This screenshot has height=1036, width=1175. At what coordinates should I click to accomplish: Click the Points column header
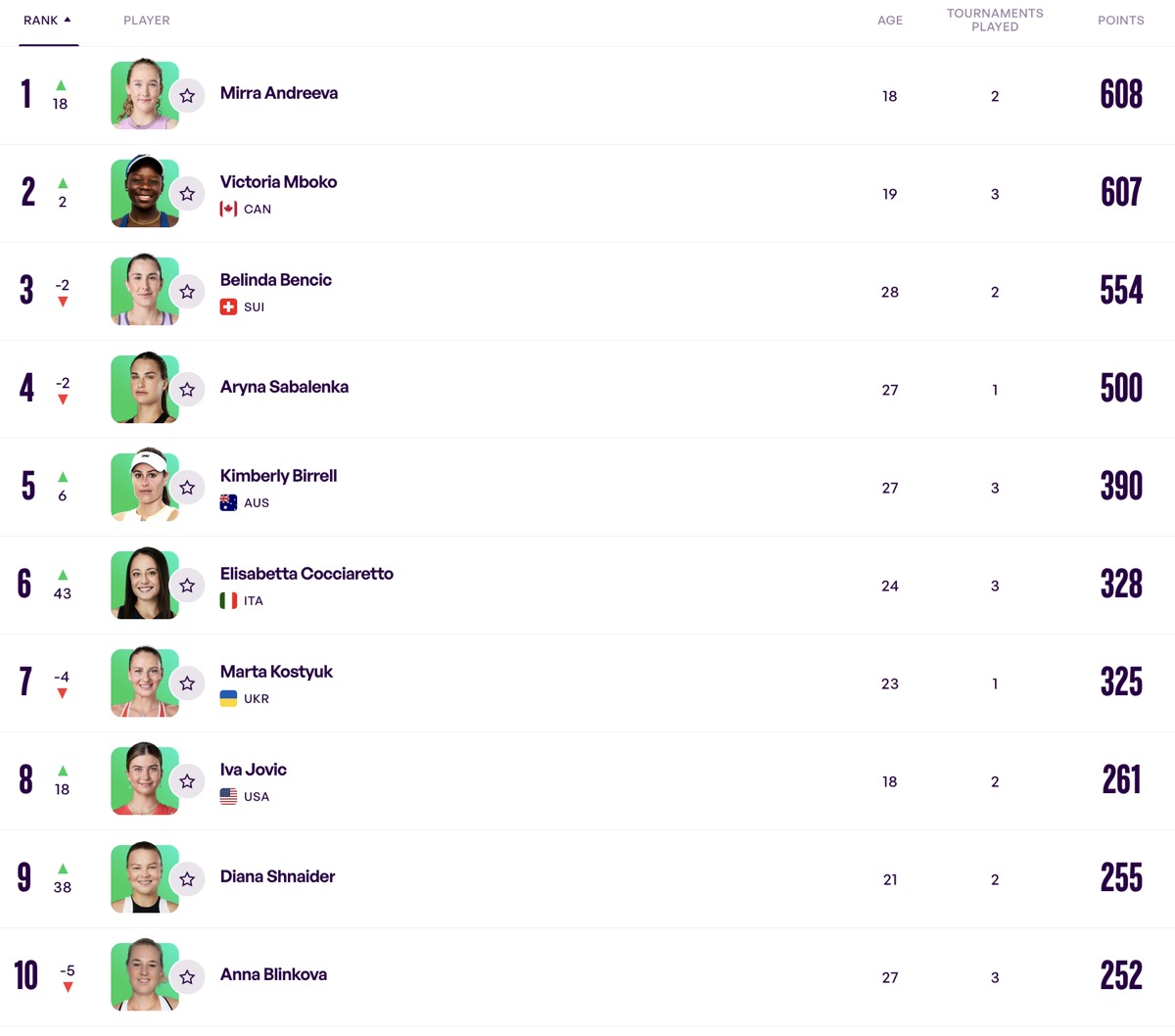tap(1120, 21)
